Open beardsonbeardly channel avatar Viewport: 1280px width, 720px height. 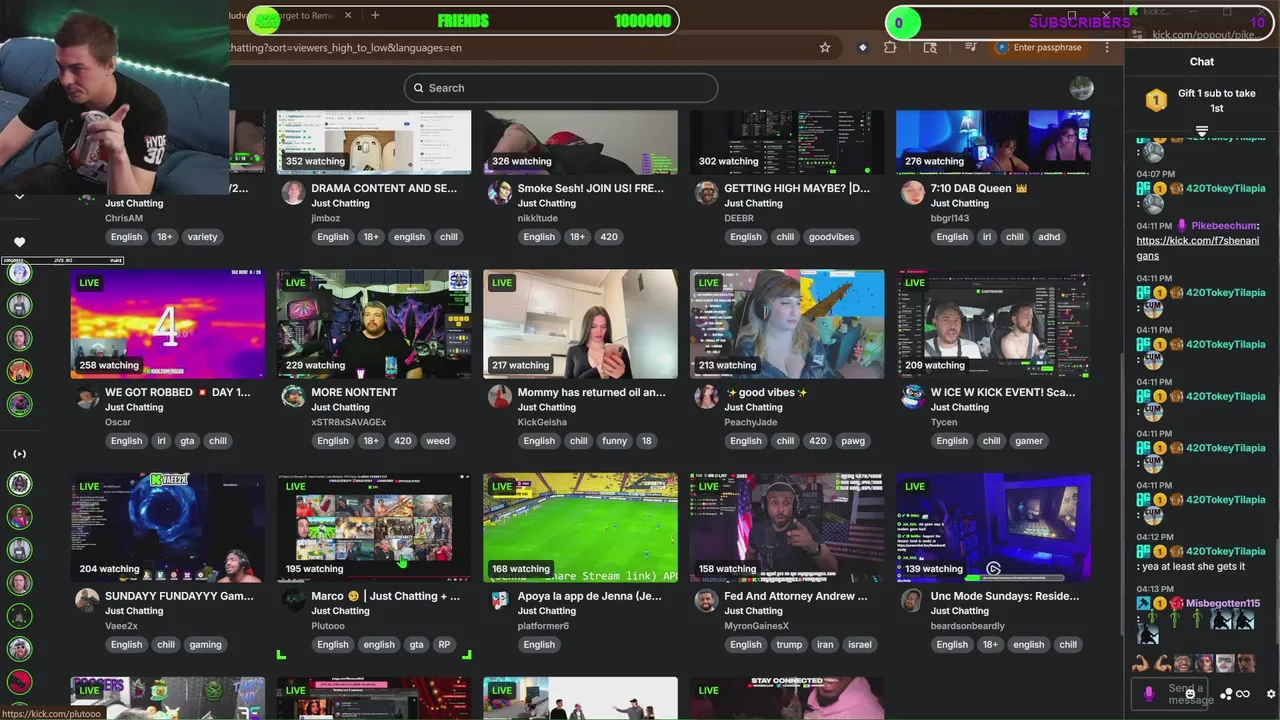pos(912,601)
